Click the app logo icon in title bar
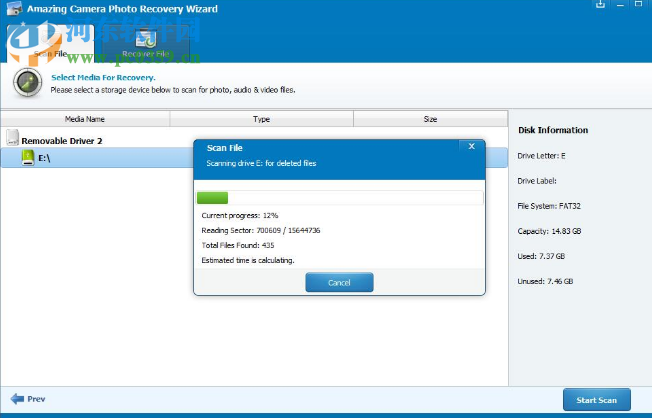This screenshot has height=418, width=652. point(14,9)
